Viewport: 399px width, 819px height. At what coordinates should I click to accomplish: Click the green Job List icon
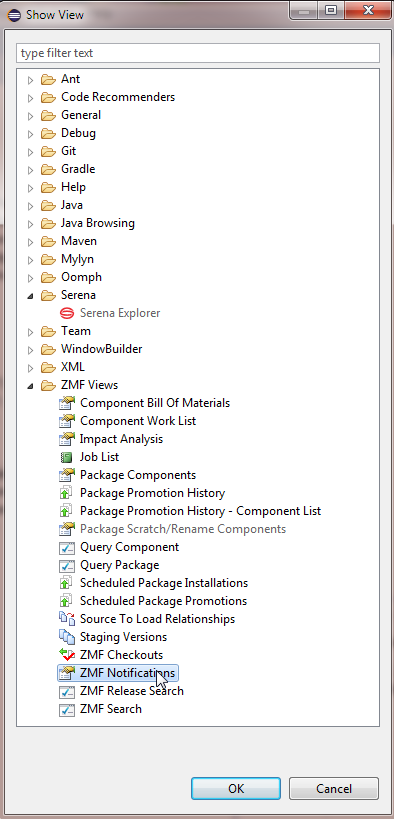66,457
